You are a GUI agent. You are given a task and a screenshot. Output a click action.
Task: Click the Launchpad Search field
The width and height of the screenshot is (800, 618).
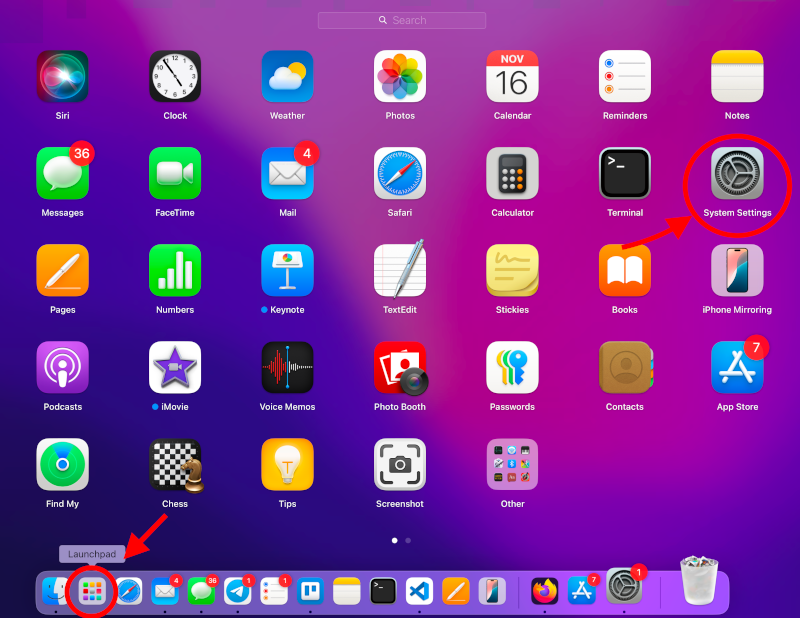point(402,20)
